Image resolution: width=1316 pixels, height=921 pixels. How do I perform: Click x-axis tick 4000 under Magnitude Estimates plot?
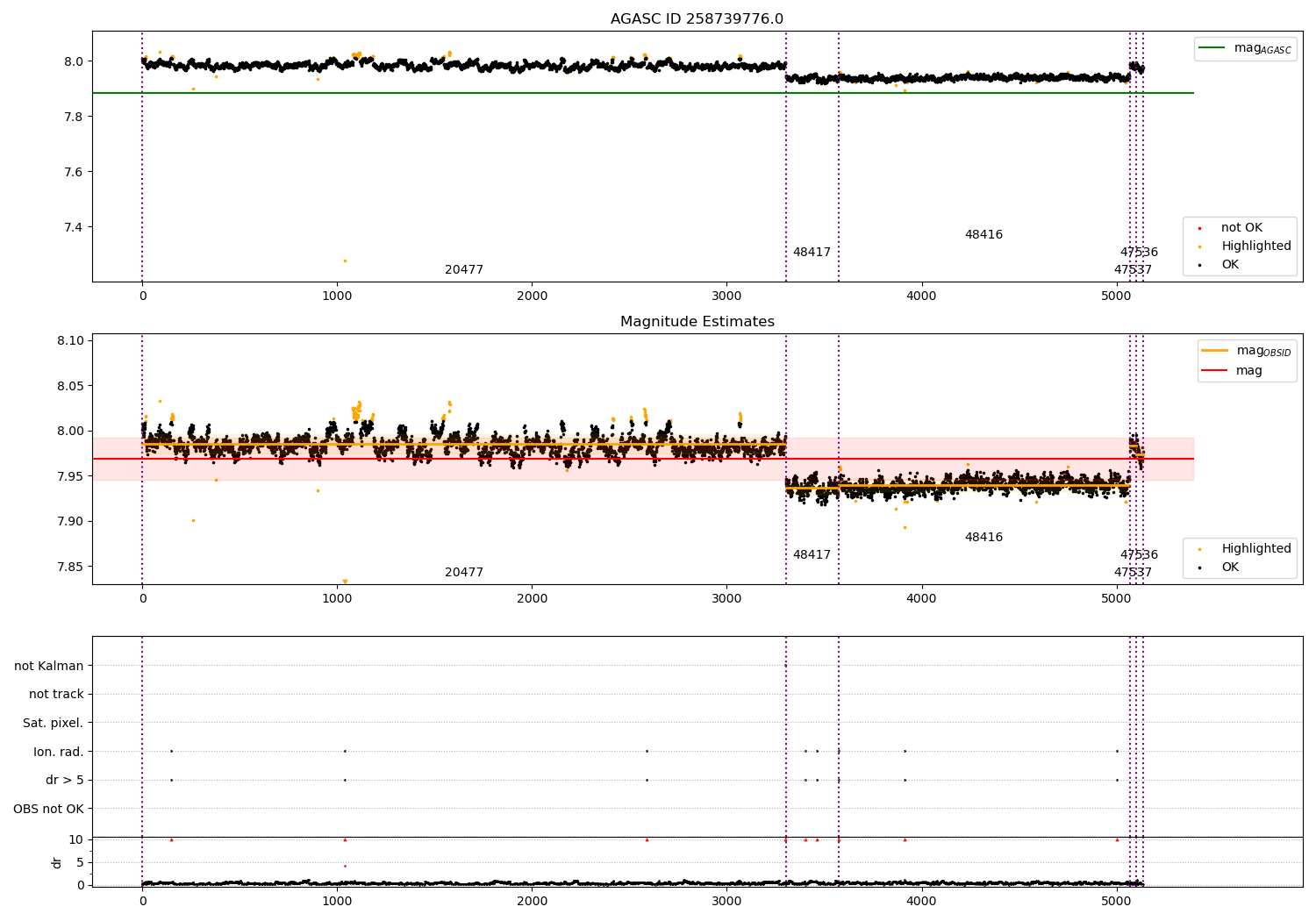click(x=921, y=599)
